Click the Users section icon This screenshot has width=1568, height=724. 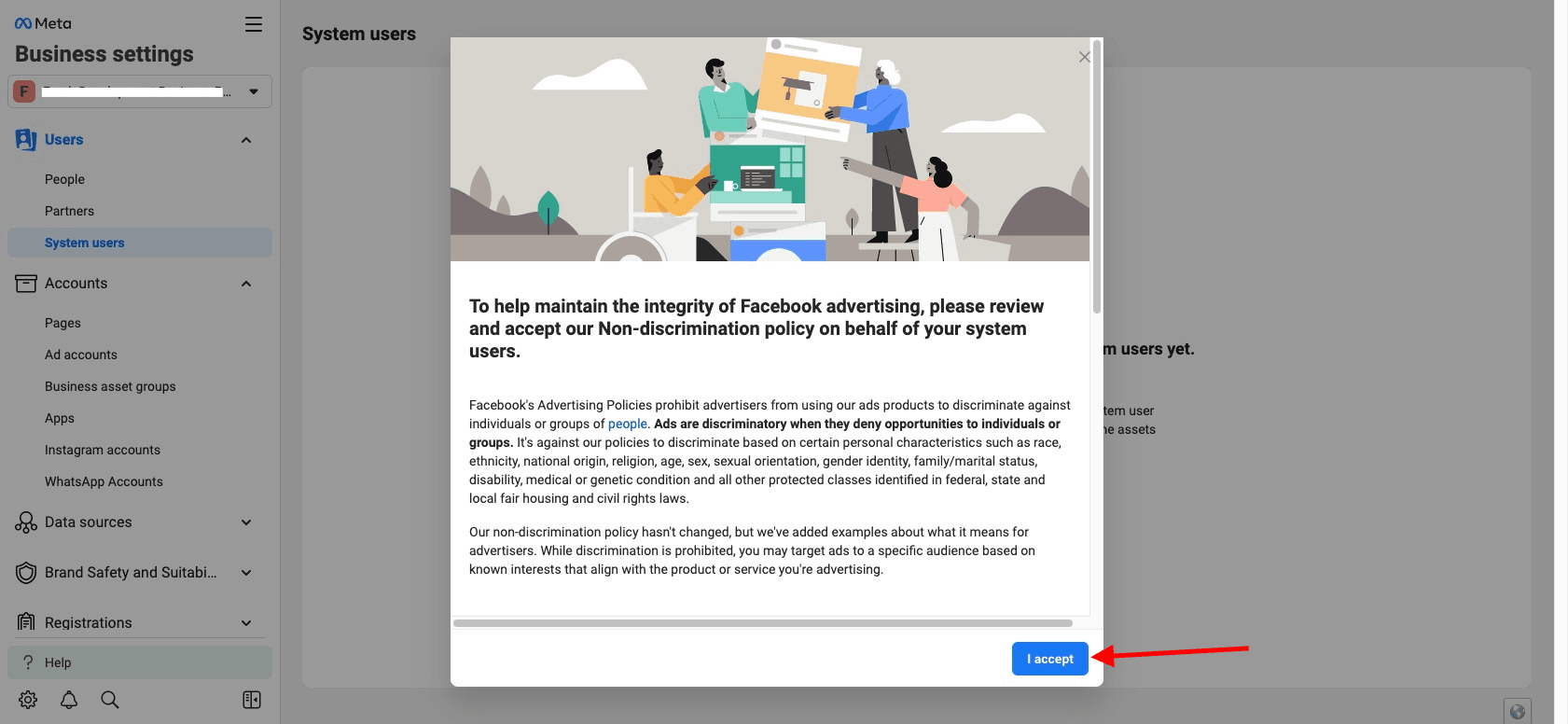pyautogui.click(x=26, y=140)
